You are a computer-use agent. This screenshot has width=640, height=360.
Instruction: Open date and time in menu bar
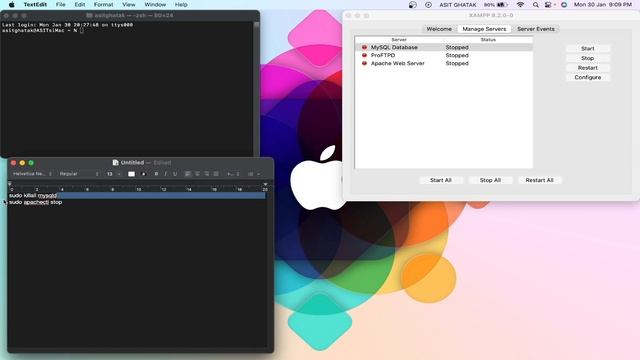pyautogui.click(x=603, y=5)
